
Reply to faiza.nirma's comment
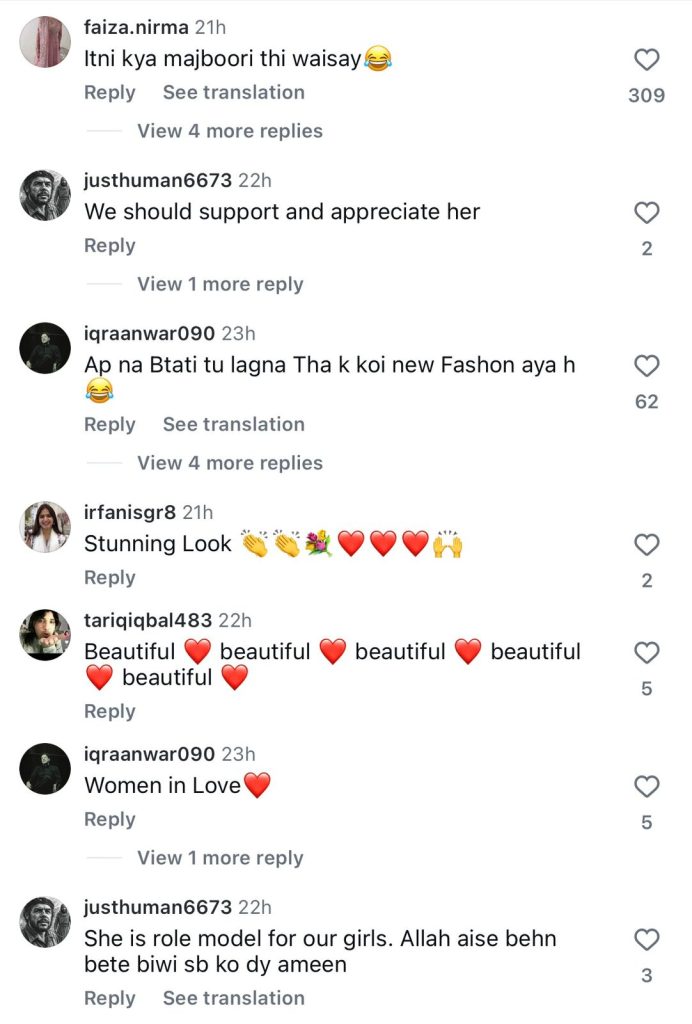[x=109, y=92]
